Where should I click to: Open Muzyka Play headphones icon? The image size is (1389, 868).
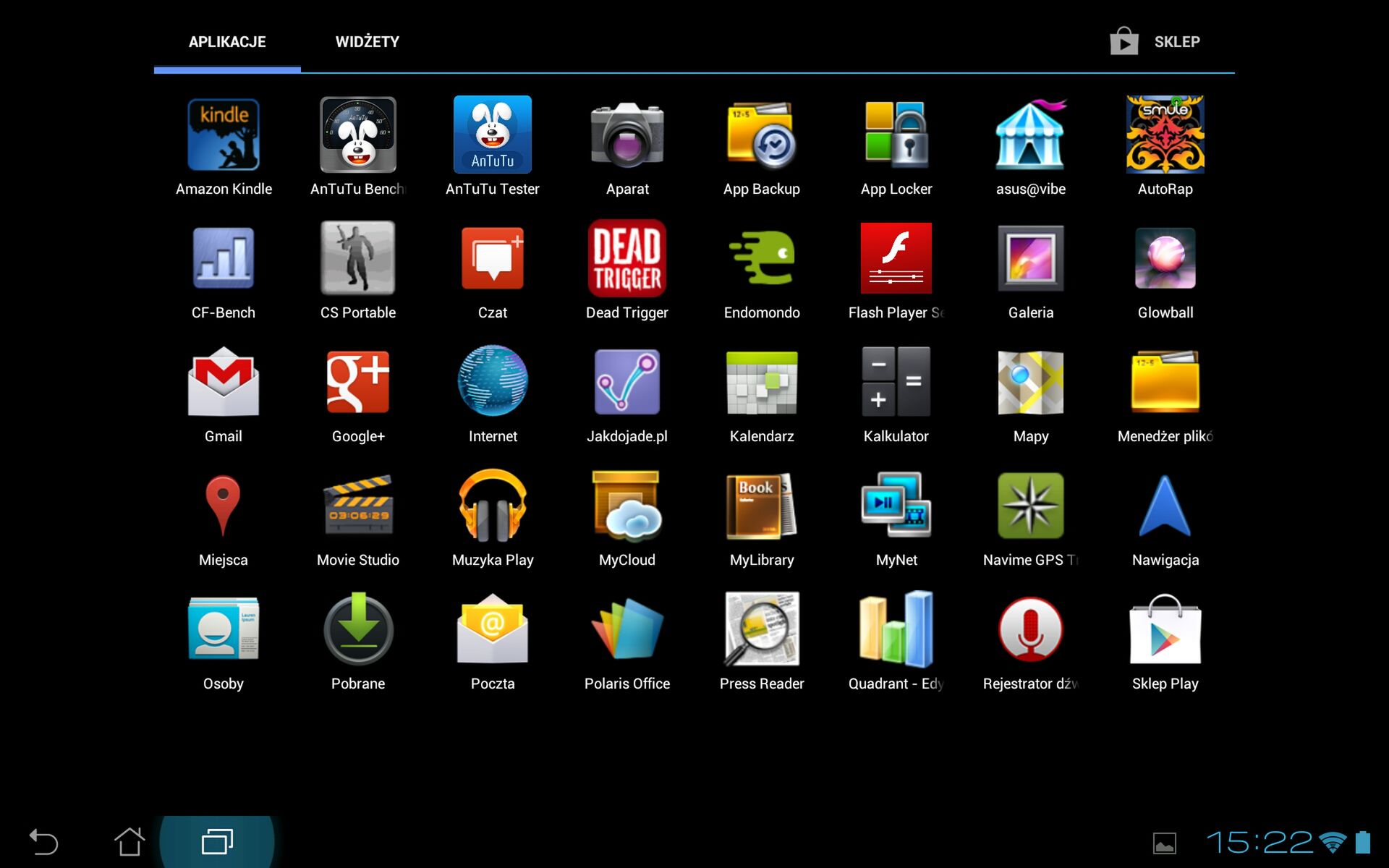point(492,506)
